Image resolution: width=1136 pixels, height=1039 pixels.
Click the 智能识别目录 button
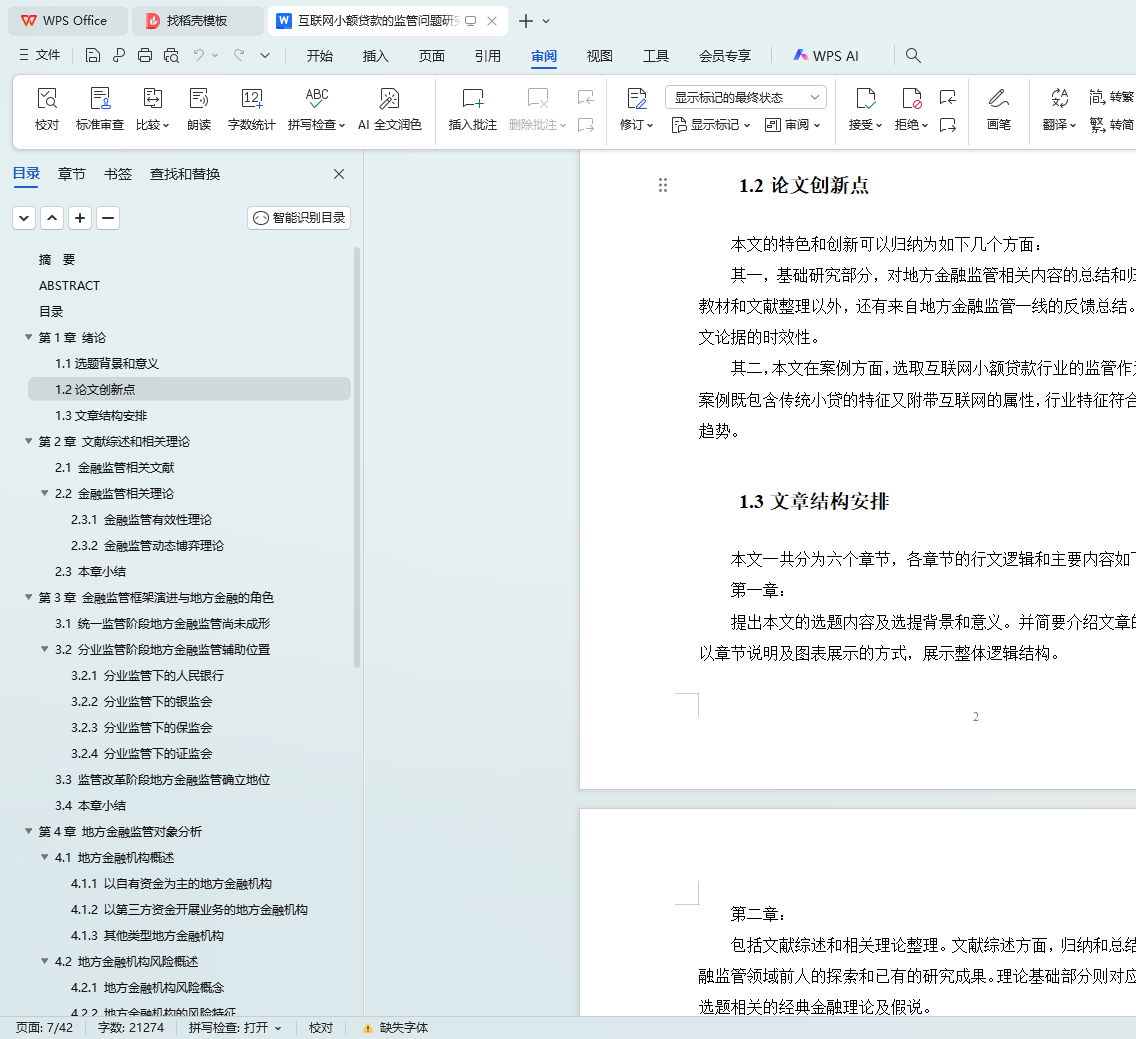(x=299, y=218)
